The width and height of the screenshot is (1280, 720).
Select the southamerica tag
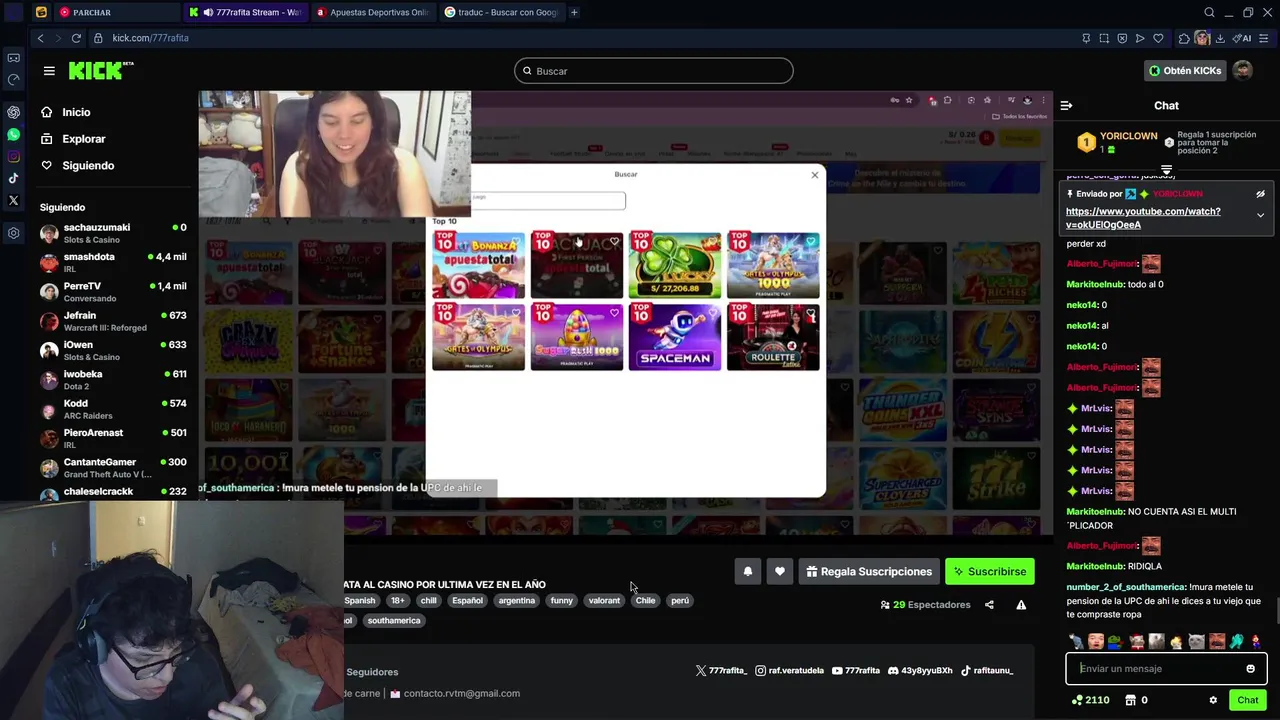pos(394,621)
